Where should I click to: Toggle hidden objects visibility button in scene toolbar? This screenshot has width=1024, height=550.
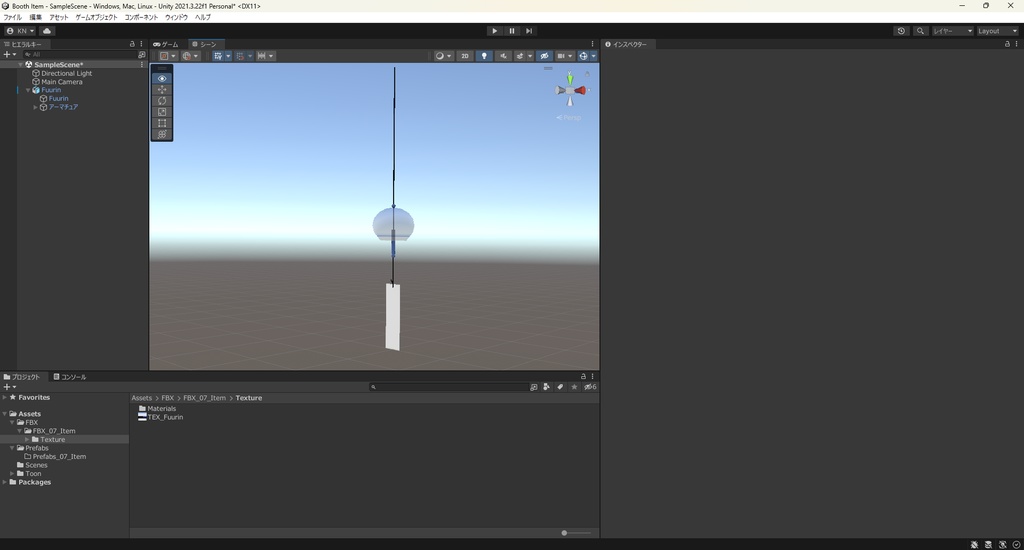click(544, 56)
